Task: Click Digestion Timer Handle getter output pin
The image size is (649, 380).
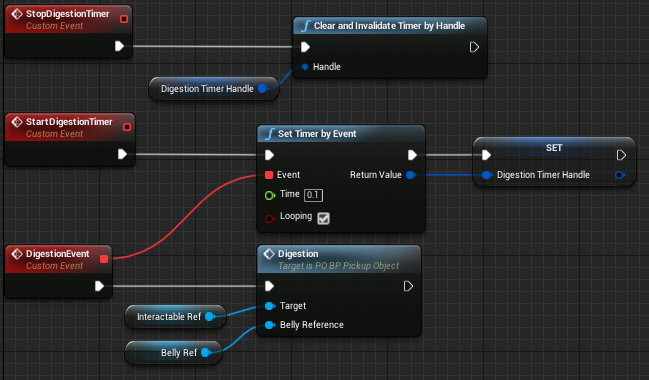Action: 262,89
